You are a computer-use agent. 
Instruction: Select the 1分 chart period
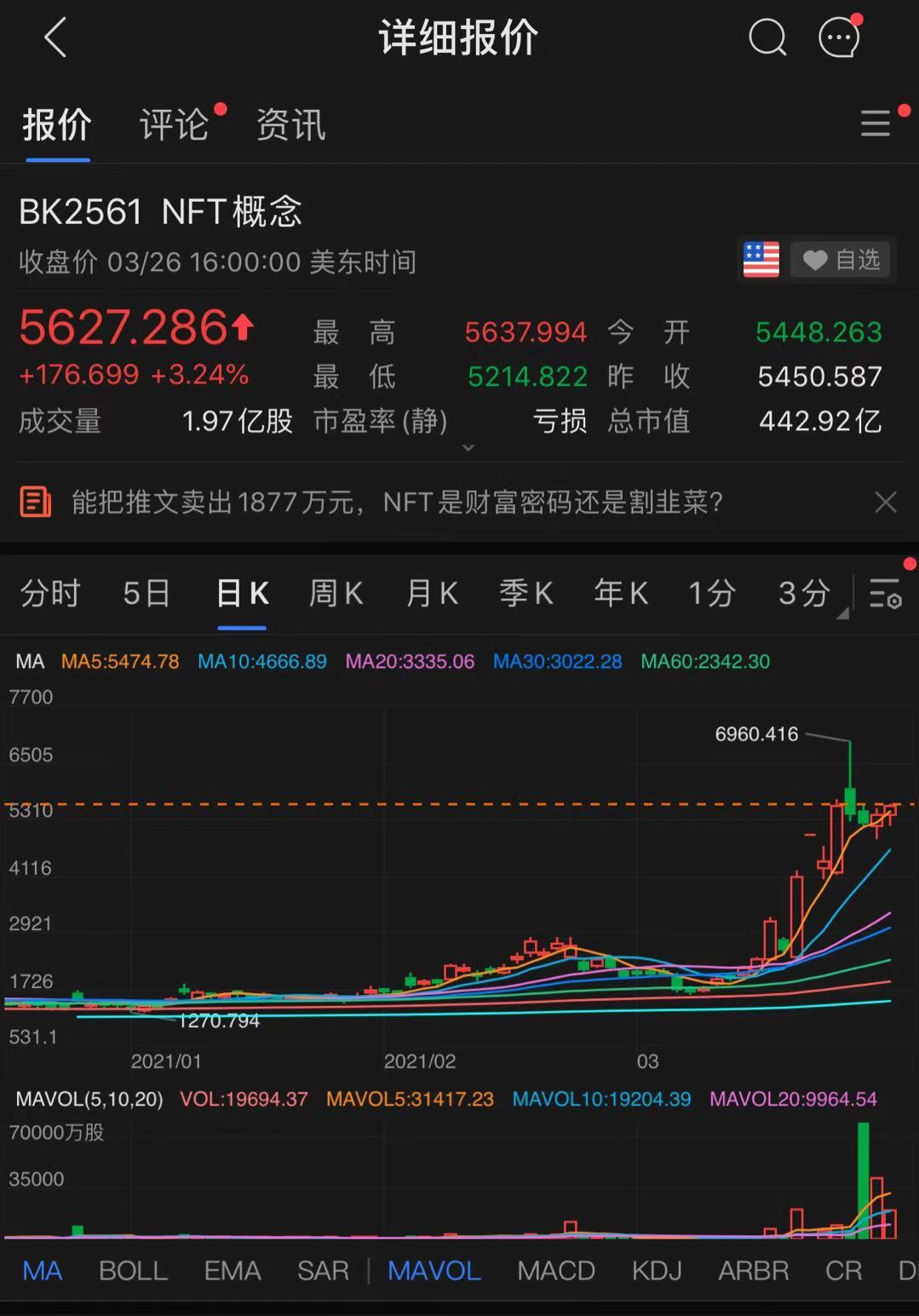pyautogui.click(x=712, y=593)
